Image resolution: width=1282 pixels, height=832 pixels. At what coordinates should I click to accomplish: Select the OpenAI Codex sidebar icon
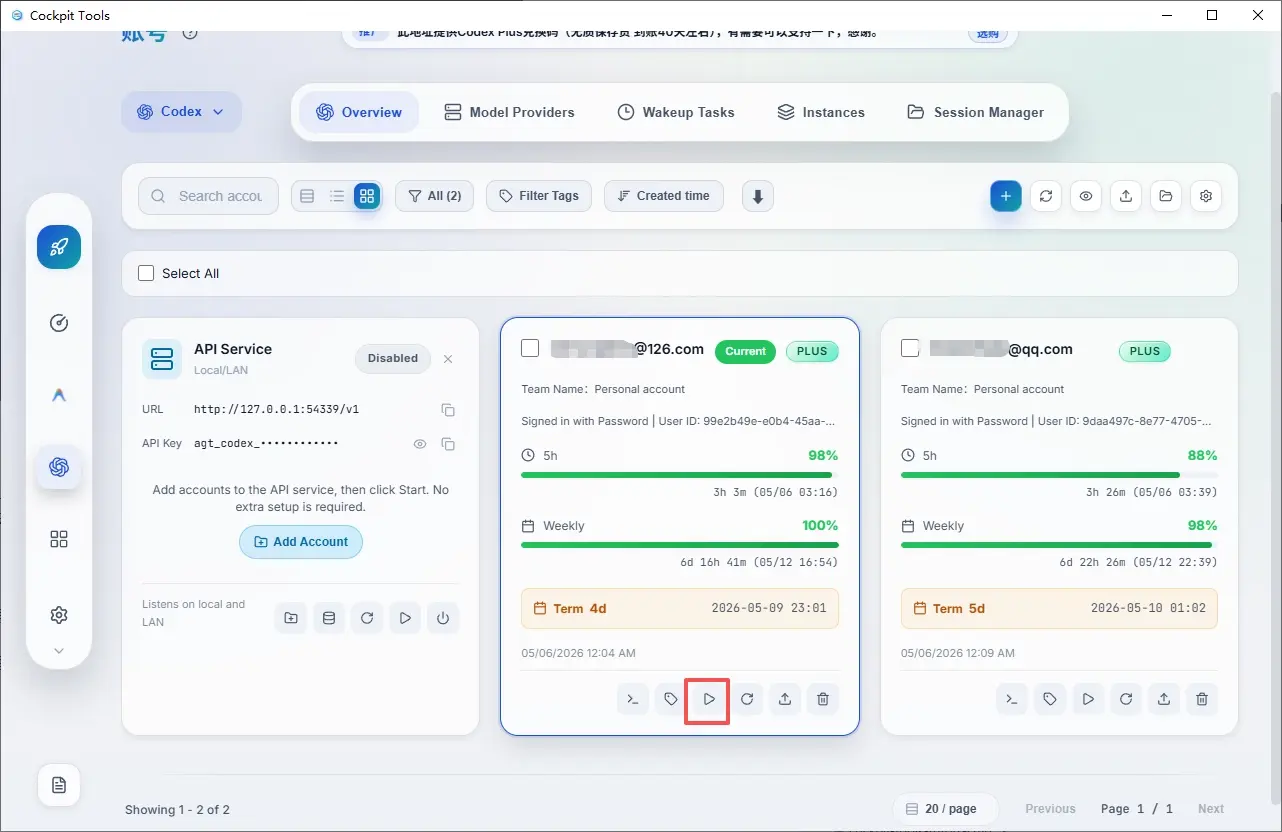(x=59, y=467)
